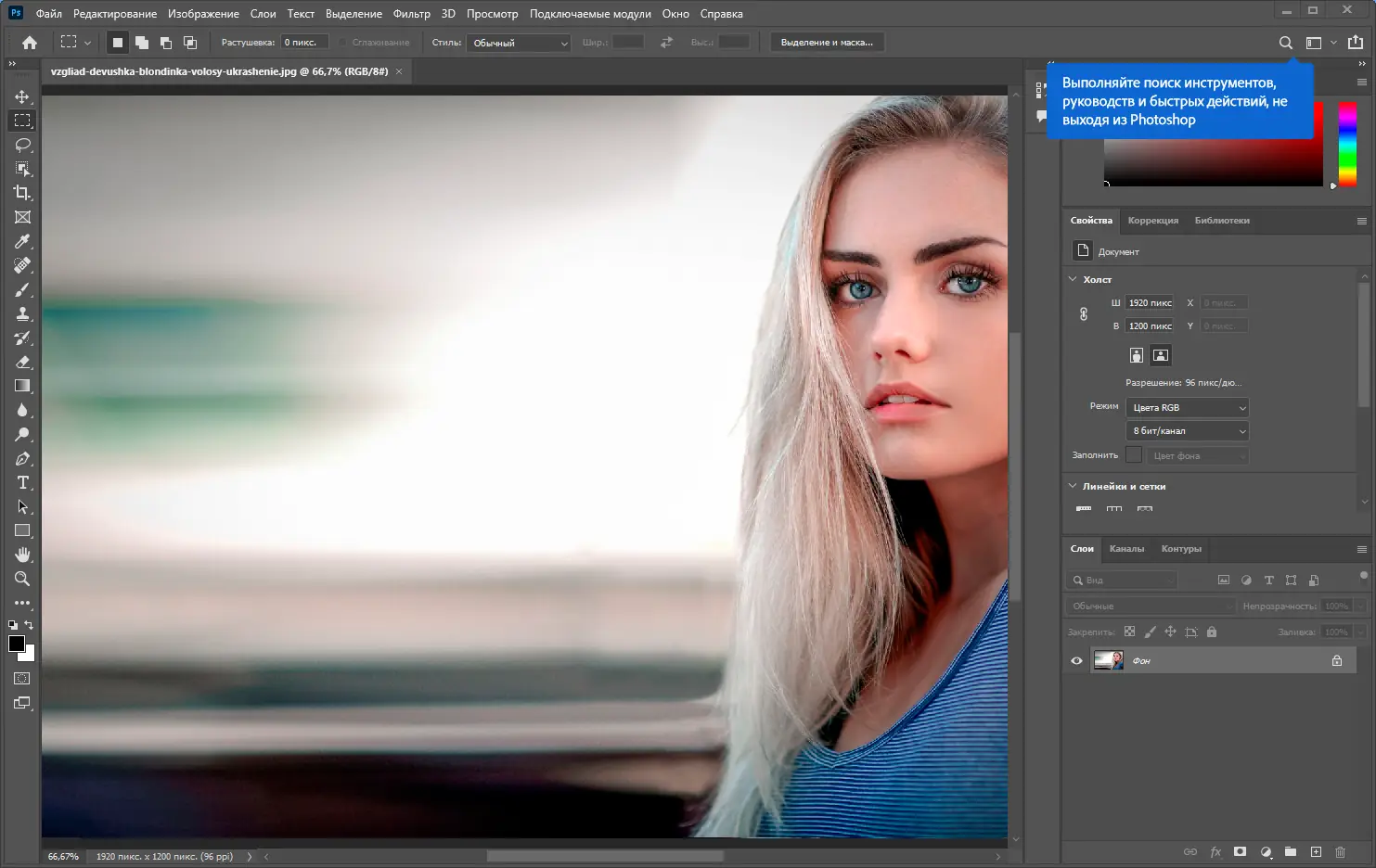Click the Выделение и маска button

[826, 42]
